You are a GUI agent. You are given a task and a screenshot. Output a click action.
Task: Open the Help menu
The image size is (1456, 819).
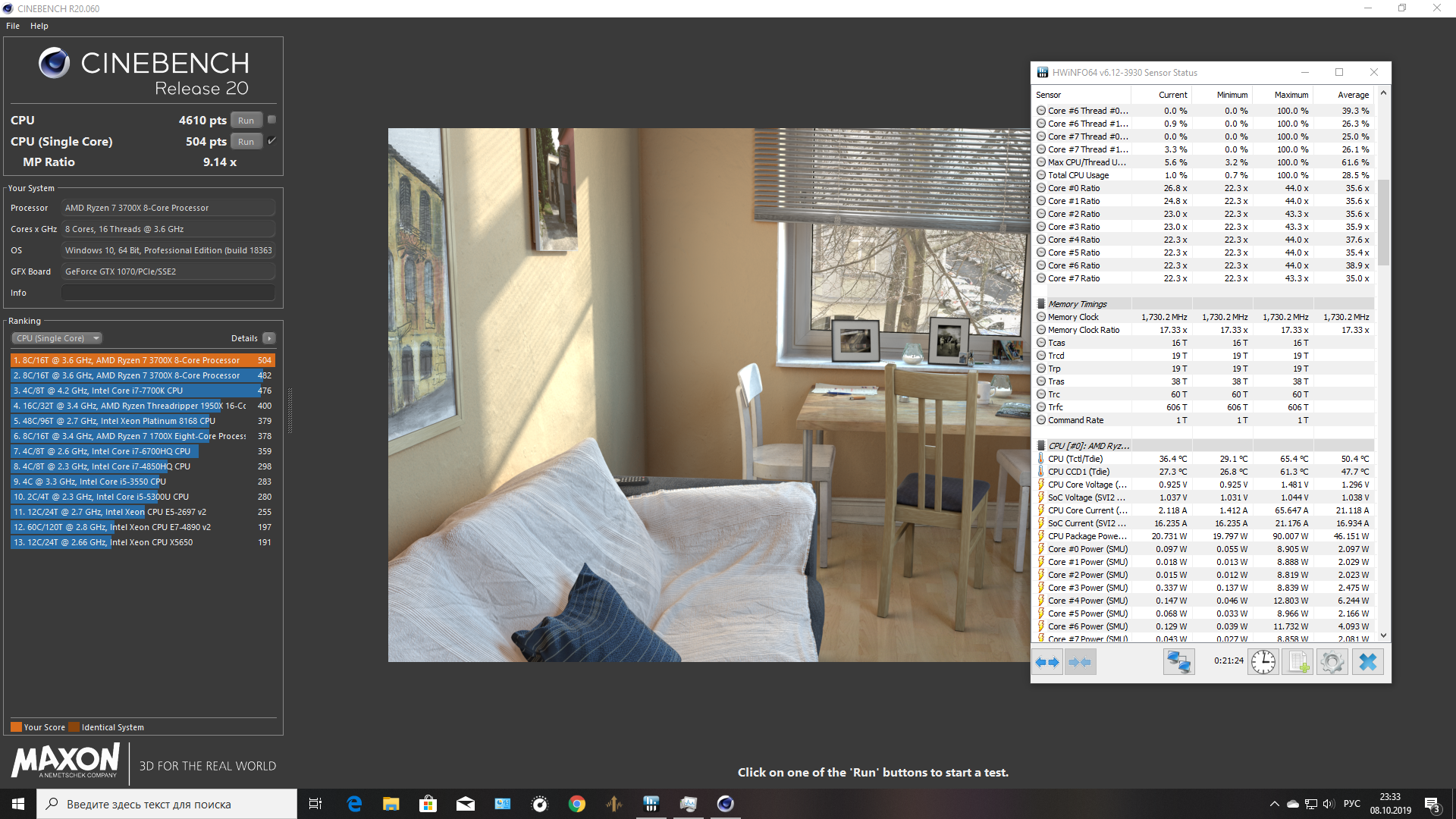39,26
